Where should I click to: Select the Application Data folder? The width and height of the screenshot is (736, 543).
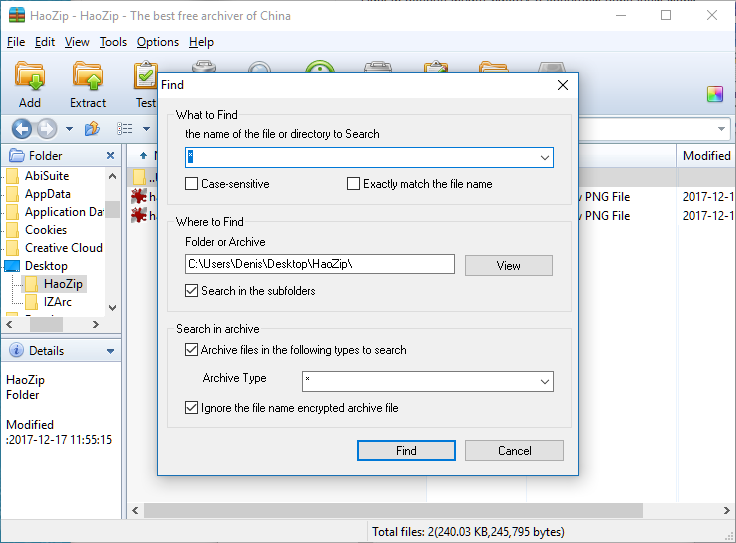pyautogui.click(x=64, y=212)
